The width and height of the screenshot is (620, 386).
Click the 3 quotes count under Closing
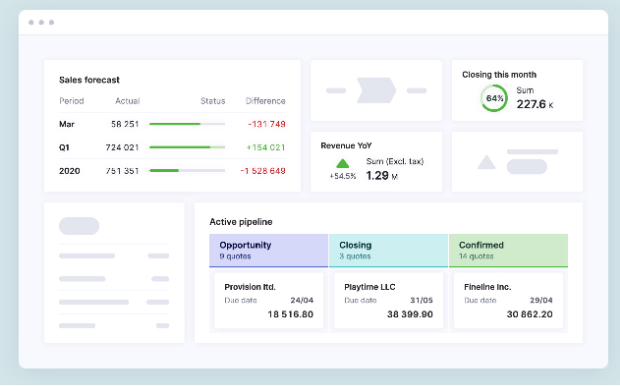pyautogui.click(x=355, y=256)
